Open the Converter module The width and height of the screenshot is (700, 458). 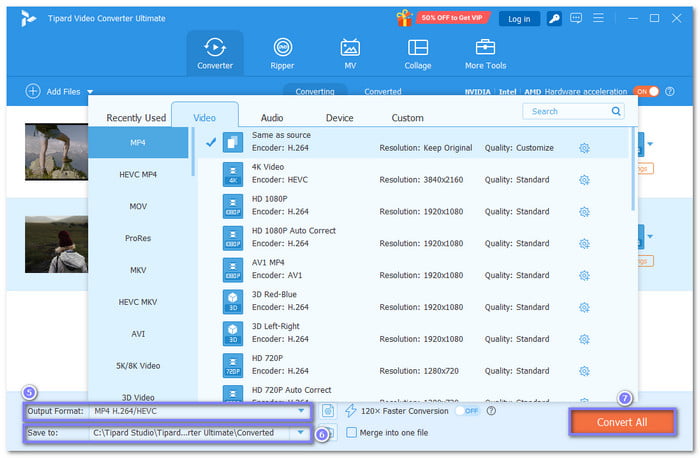coord(215,53)
